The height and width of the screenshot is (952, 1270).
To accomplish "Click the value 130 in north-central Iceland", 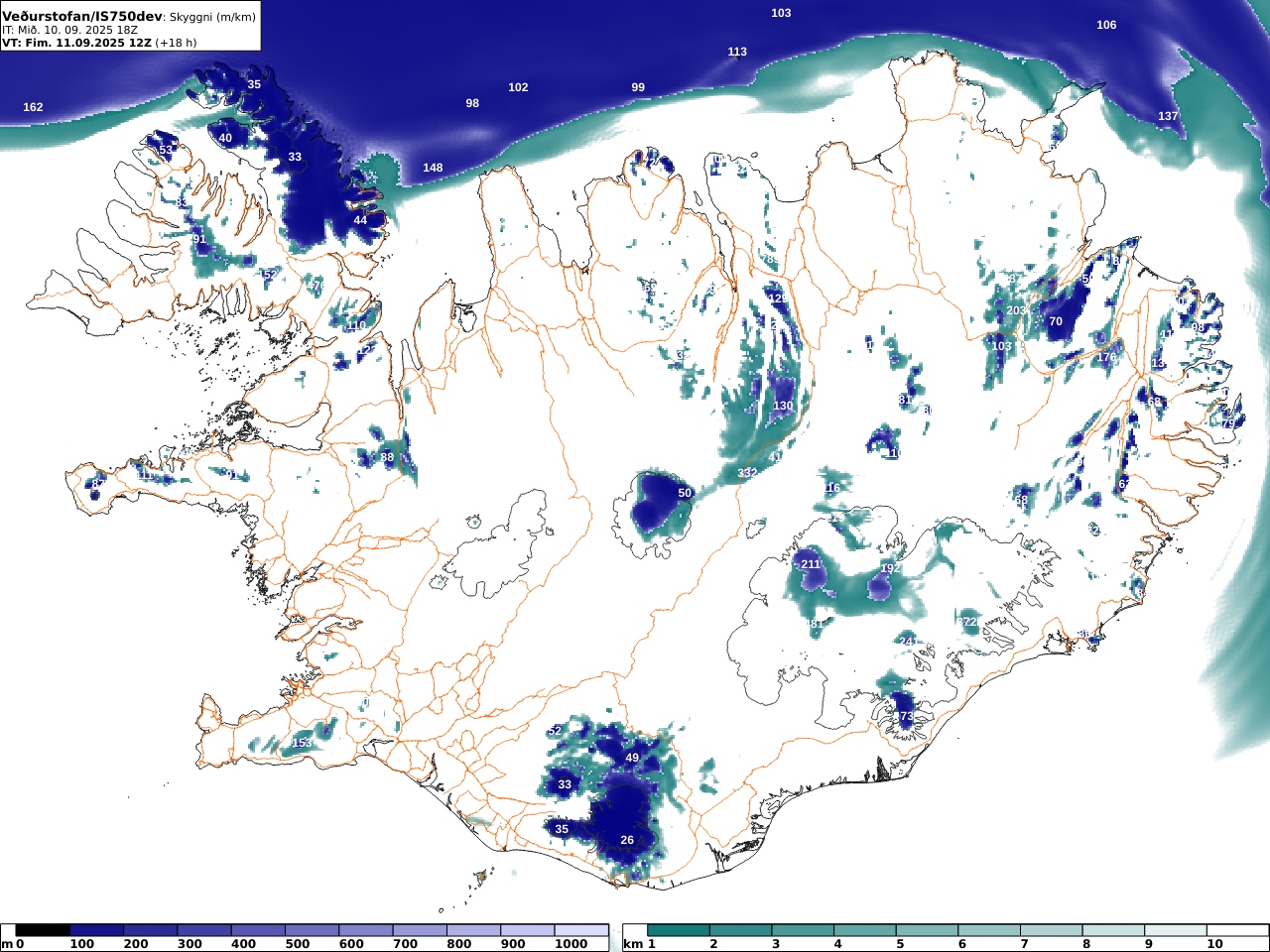I will point(783,406).
